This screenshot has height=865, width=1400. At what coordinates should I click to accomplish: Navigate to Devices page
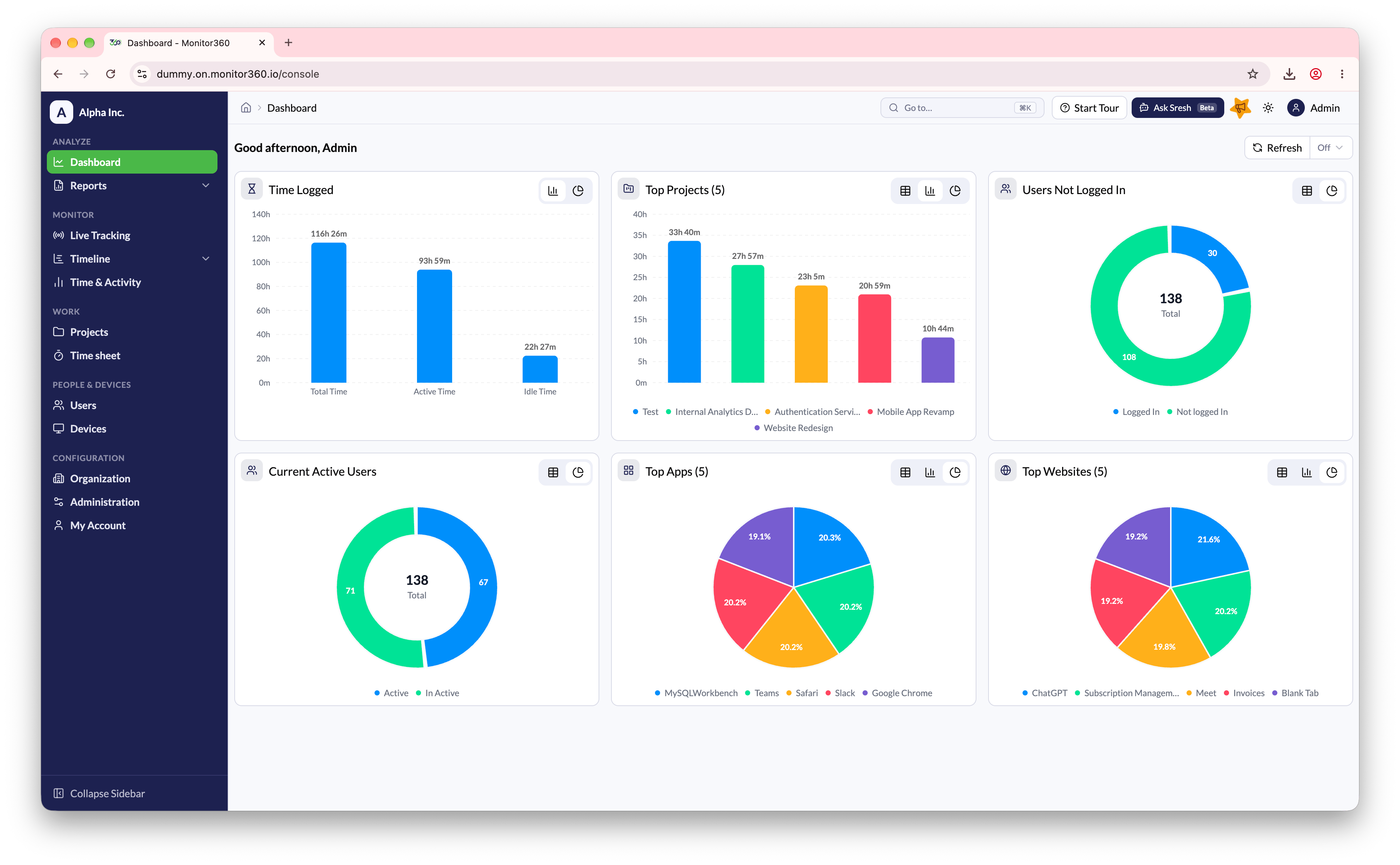(132, 428)
